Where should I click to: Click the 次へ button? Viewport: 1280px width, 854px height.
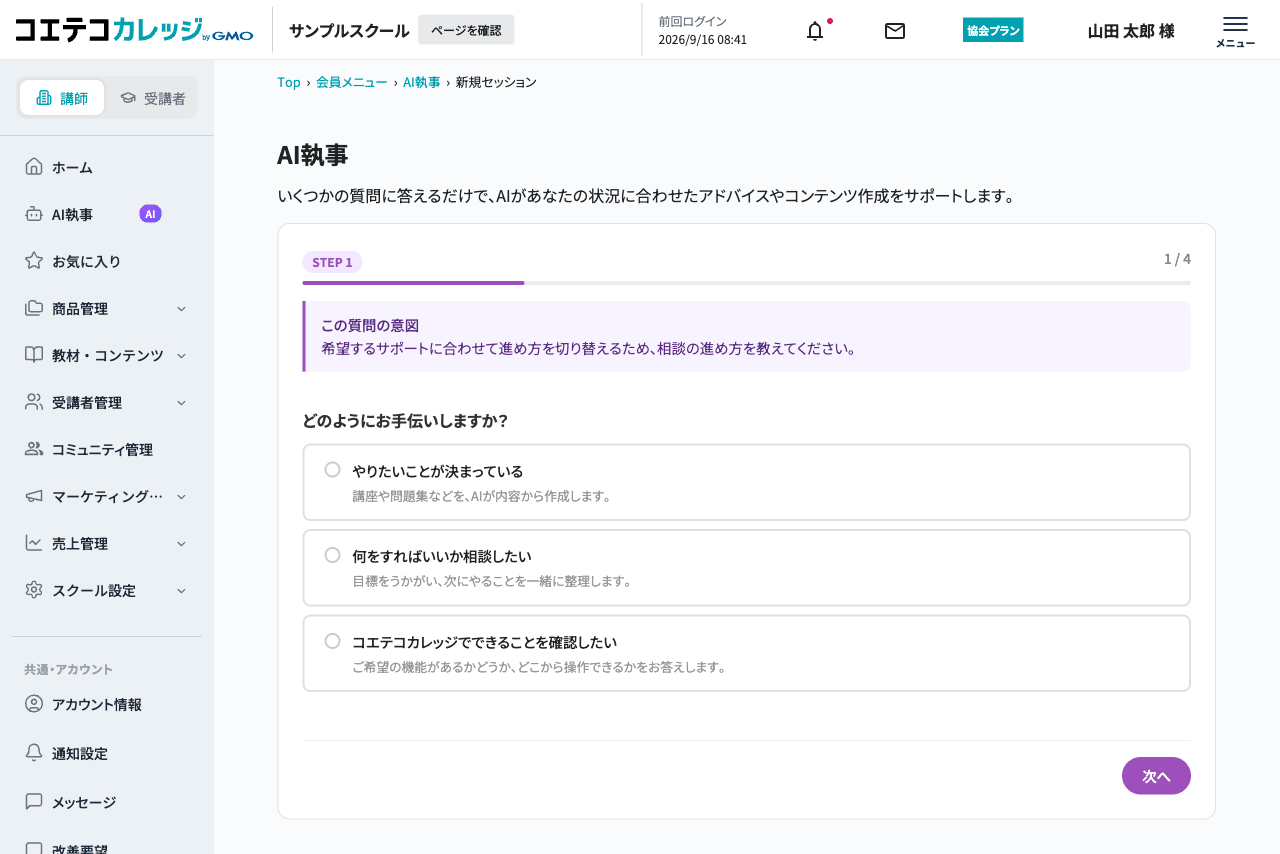pyautogui.click(x=1156, y=776)
